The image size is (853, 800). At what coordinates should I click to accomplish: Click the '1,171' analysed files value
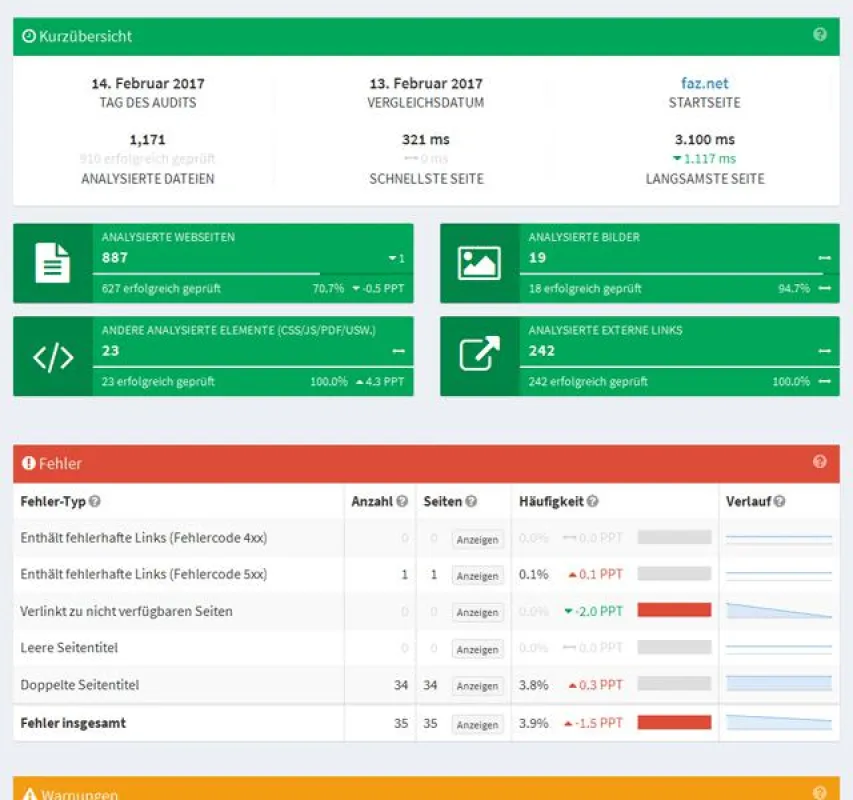pyautogui.click(x=147, y=140)
